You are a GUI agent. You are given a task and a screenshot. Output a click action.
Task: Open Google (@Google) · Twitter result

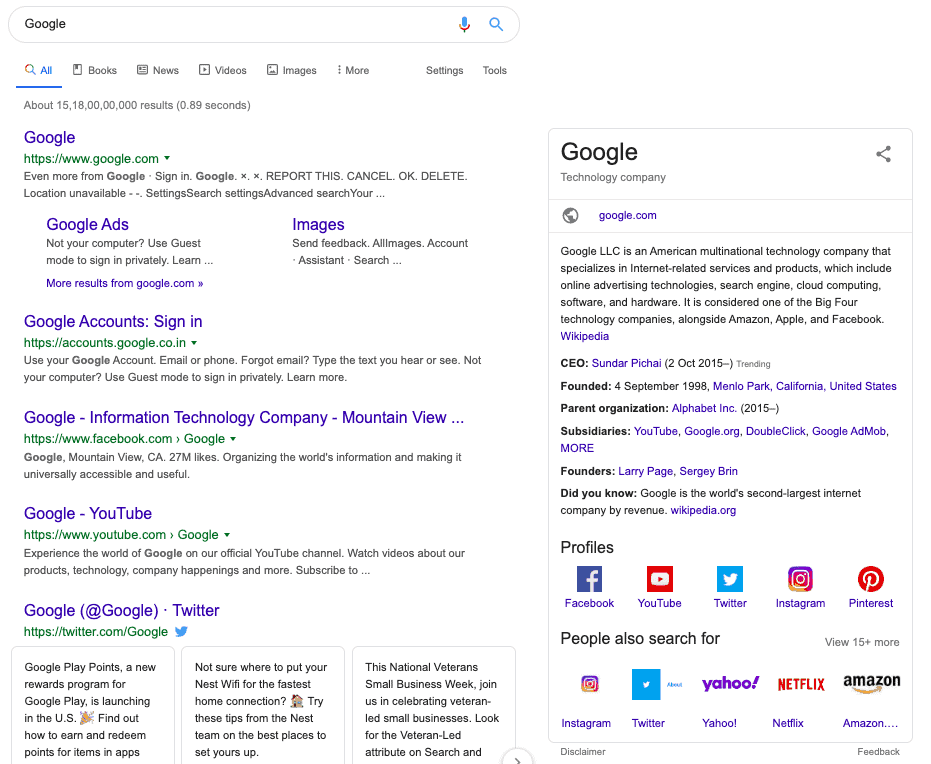click(122, 611)
